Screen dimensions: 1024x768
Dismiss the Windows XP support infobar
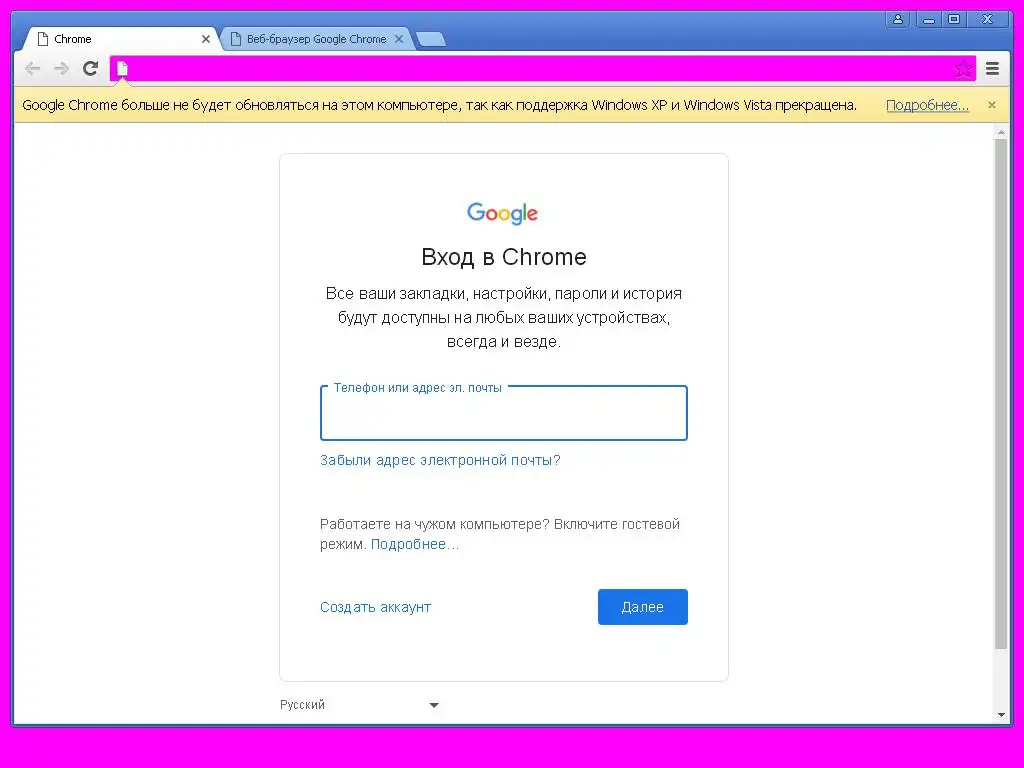(x=992, y=104)
